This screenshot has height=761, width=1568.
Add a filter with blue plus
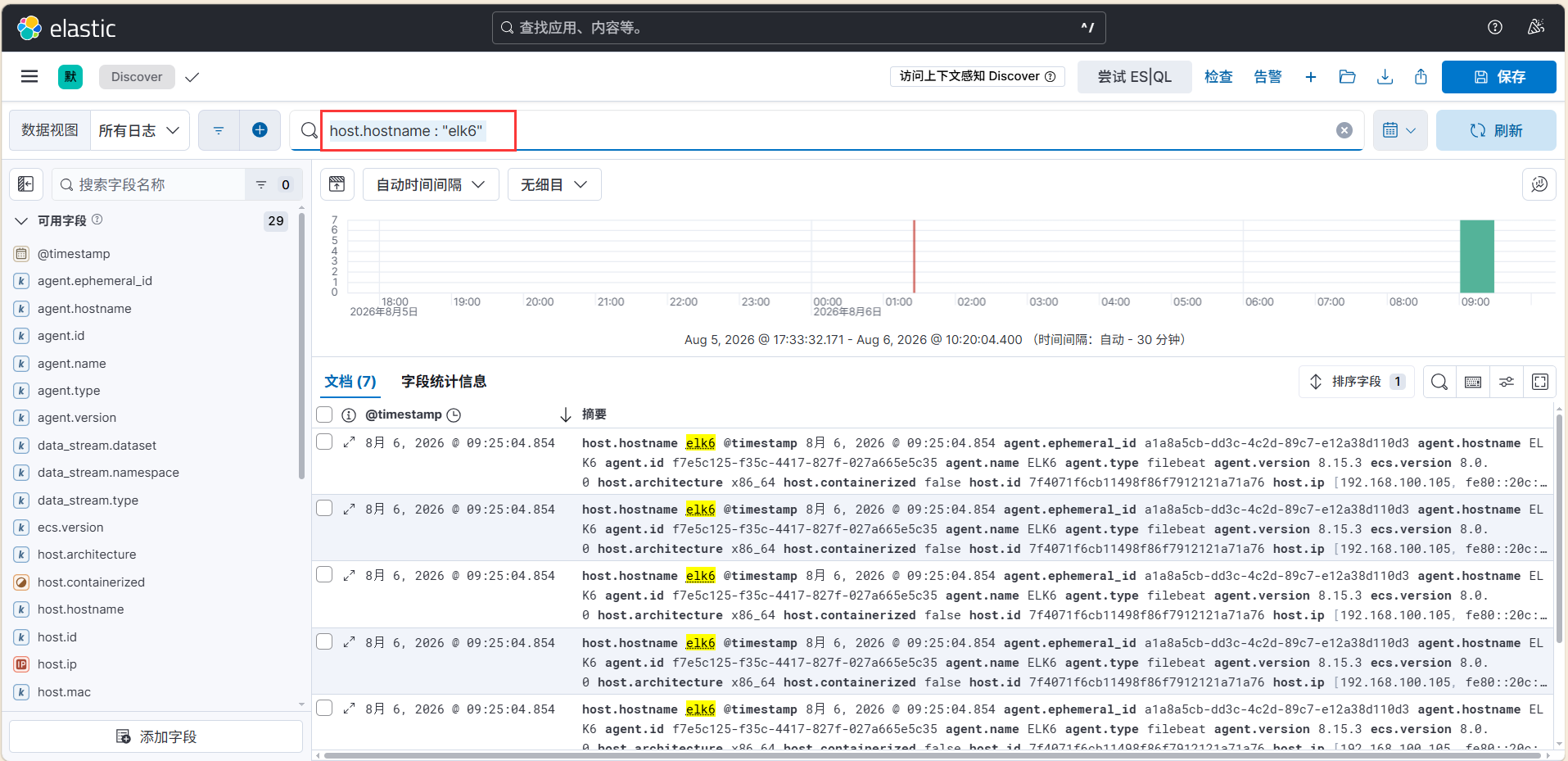click(260, 130)
